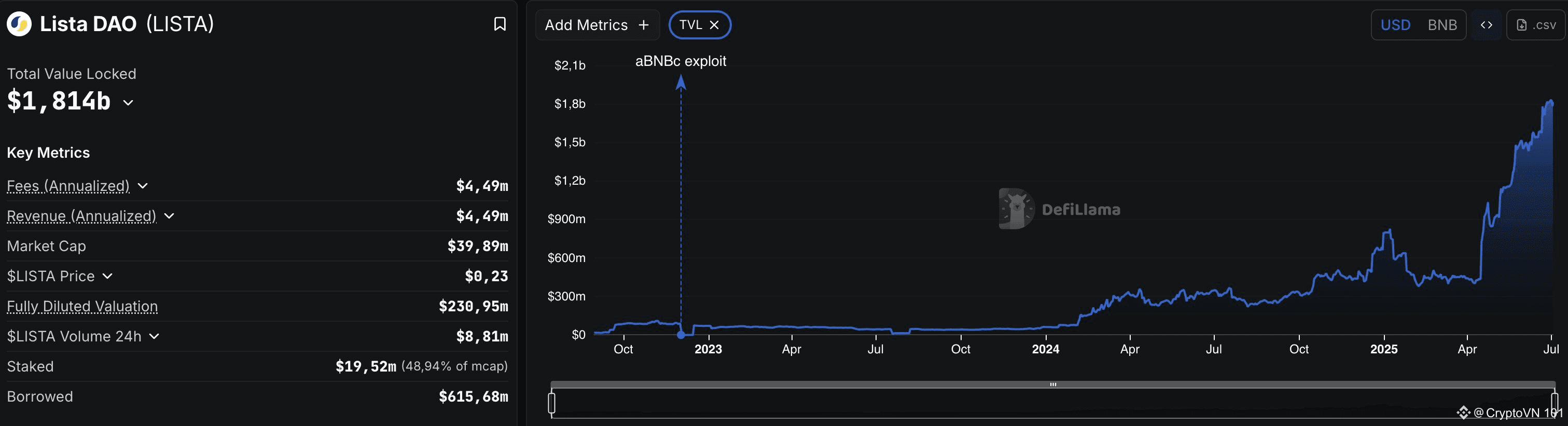Download chart data as .csv
The height and width of the screenshot is (426, 1568).
point(1536,25)
